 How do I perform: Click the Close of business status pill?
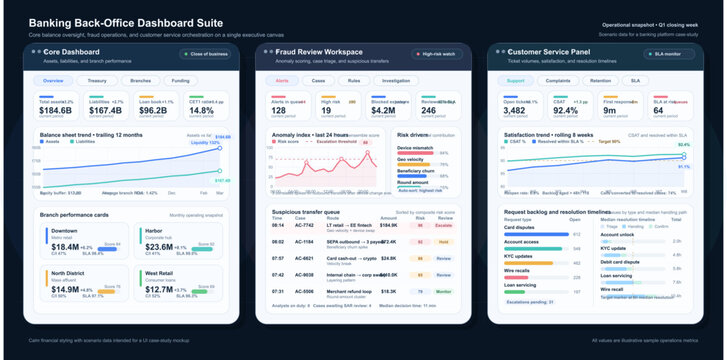205,54
